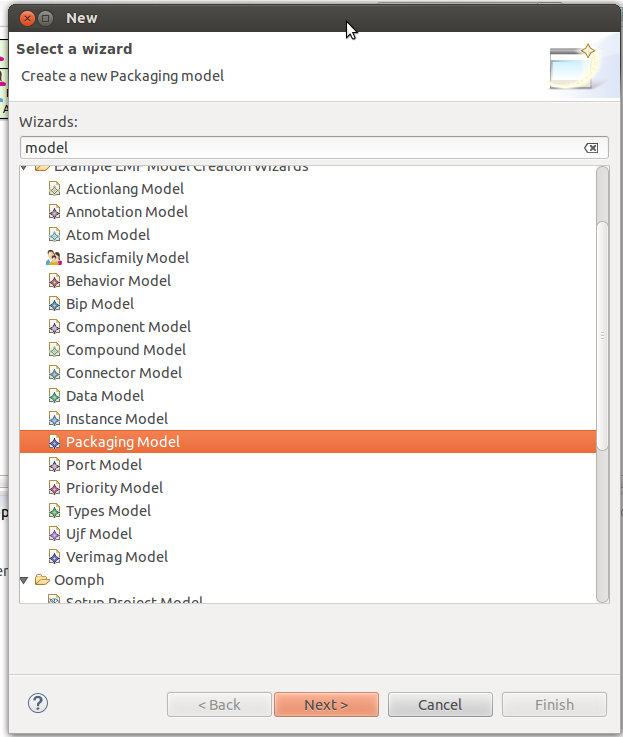This screenshot has width=623, height=737.
Task: Click the New dialog title bar
Action: coord(314,18)
